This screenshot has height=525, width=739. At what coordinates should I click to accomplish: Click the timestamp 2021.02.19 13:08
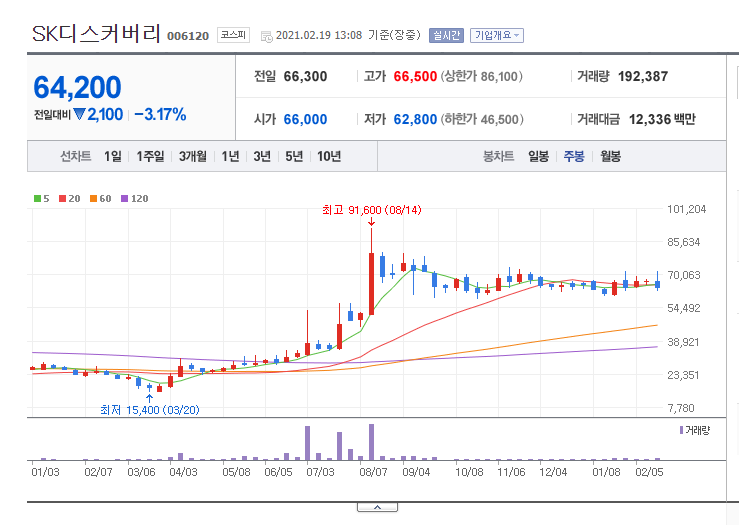(x=319, y=35)
